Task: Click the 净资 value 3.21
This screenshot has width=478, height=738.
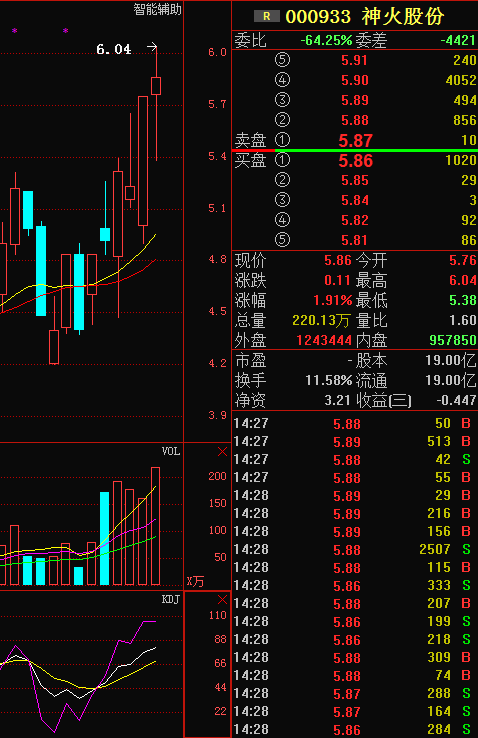Action: [337, 401]
